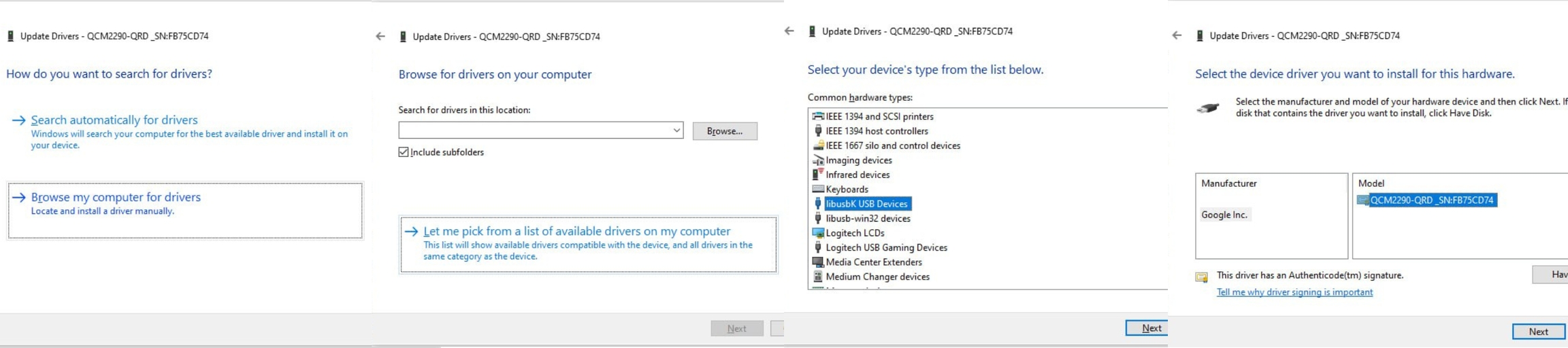Select the Keyboards hardware type icon
Viewport: 1568px width, 348px height.
click(818, 189)
